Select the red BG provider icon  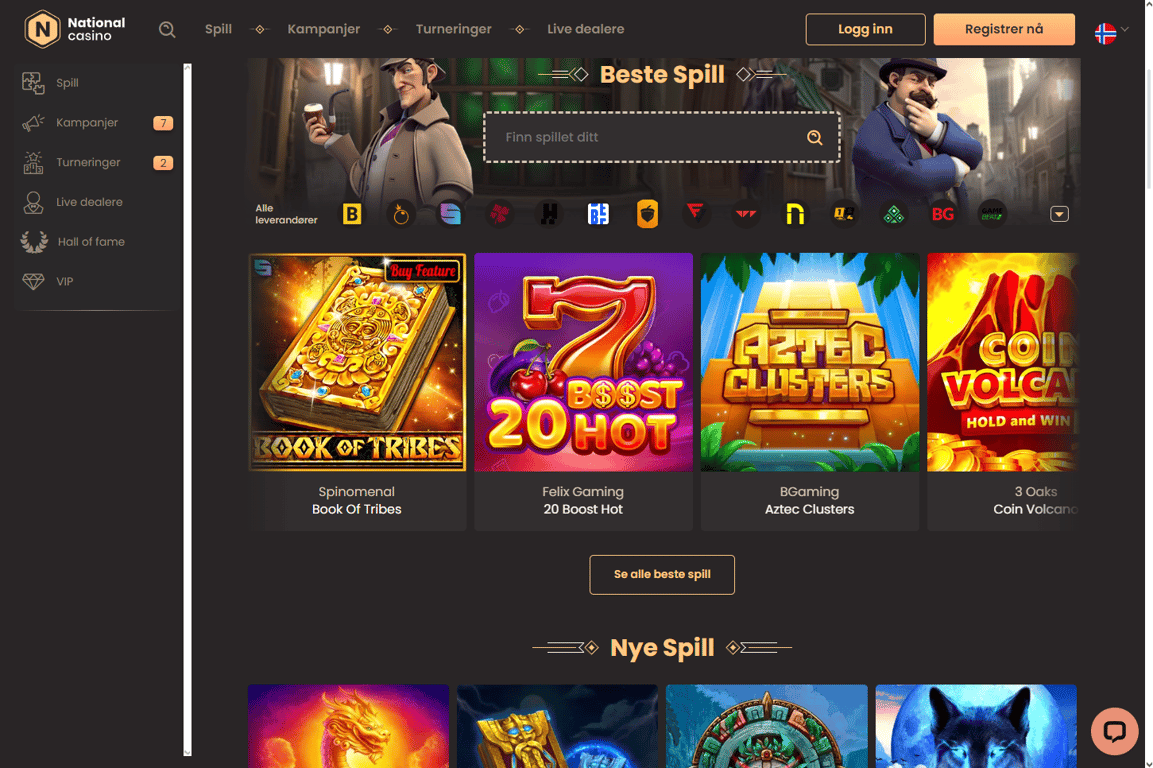(x=943, y=214)
